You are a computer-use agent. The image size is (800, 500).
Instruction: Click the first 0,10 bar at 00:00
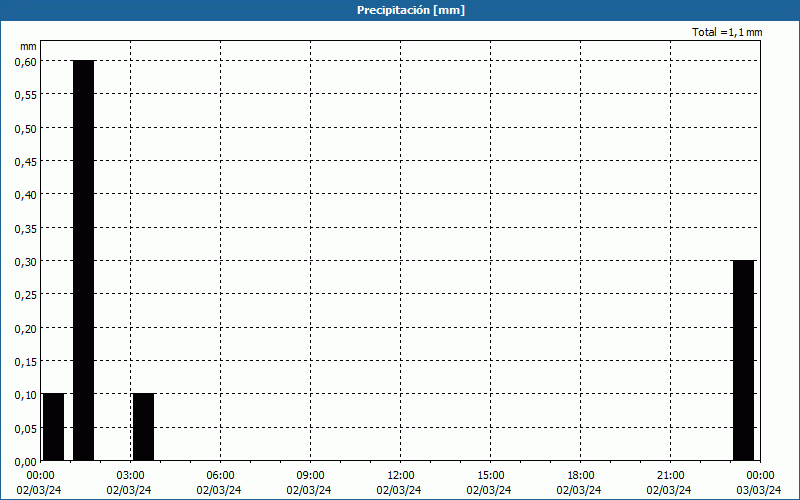tap(54, 427)
